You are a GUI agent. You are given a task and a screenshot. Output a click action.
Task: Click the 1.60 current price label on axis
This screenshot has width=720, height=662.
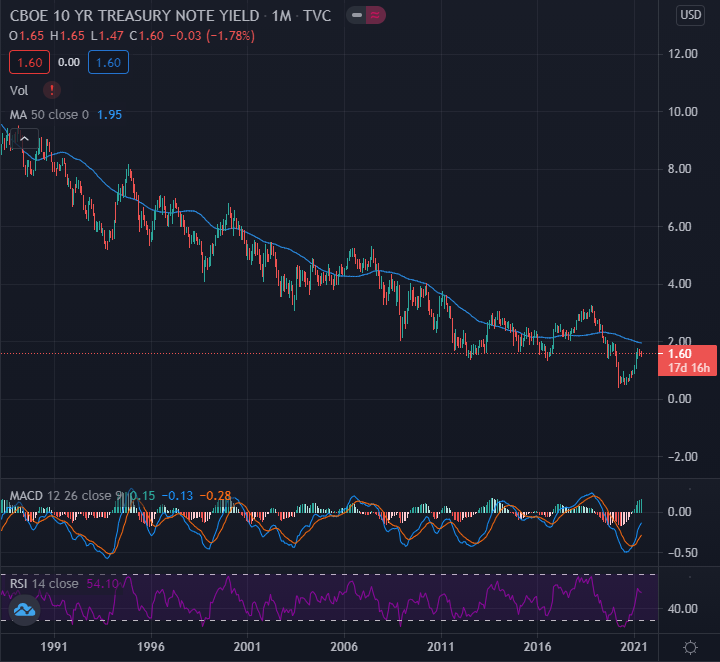(x=687, y=360)
